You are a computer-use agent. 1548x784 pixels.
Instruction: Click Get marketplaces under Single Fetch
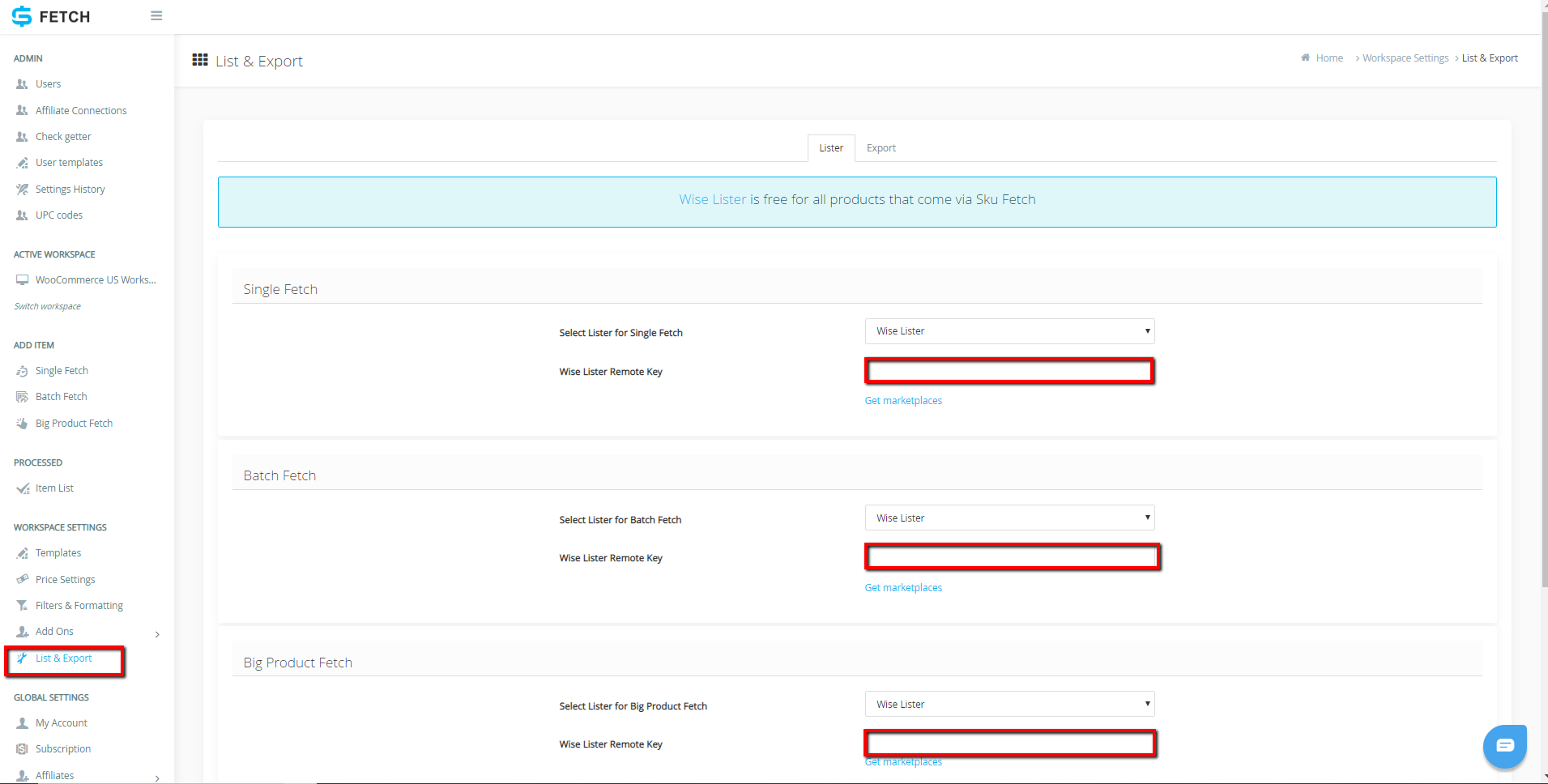903,401
